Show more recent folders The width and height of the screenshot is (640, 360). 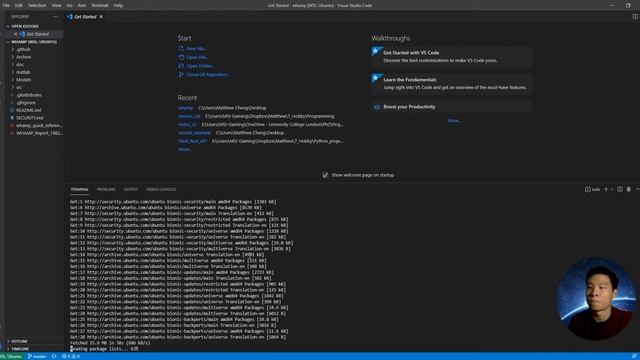pyautogui.click(x=184, y=149)
